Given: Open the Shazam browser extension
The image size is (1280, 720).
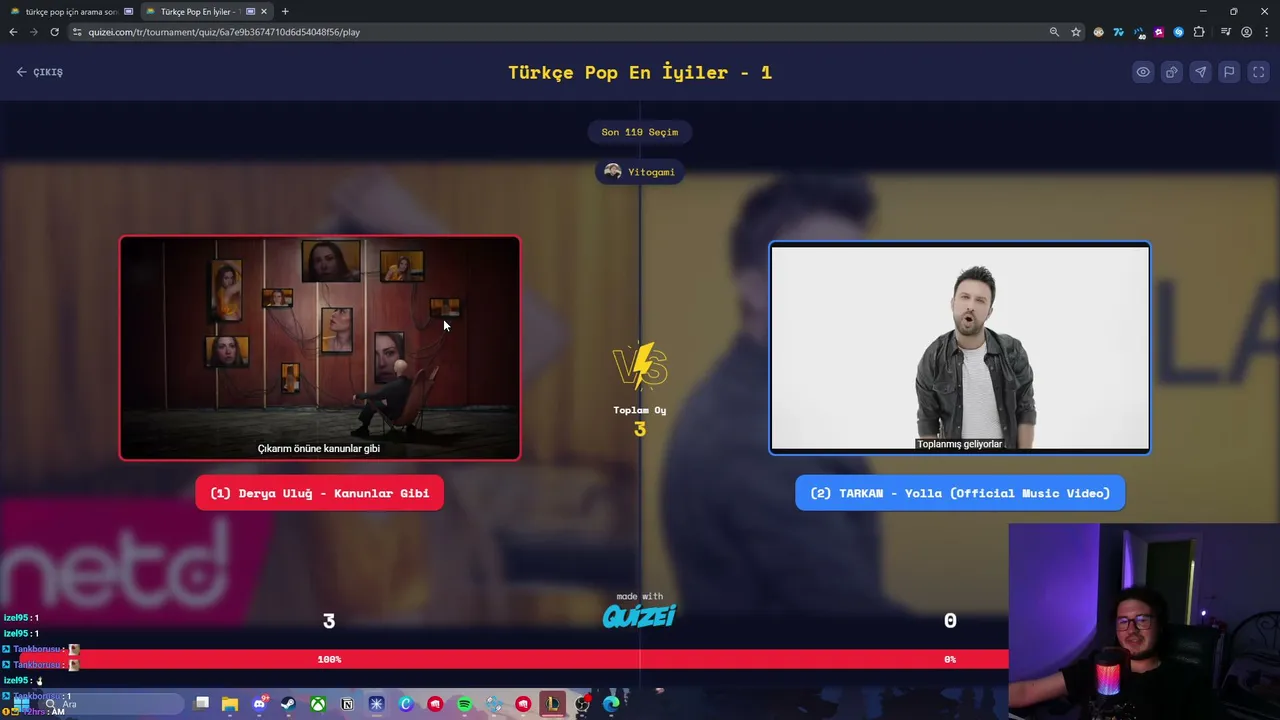Looking at the screenshot, I should coord(1179,32).
